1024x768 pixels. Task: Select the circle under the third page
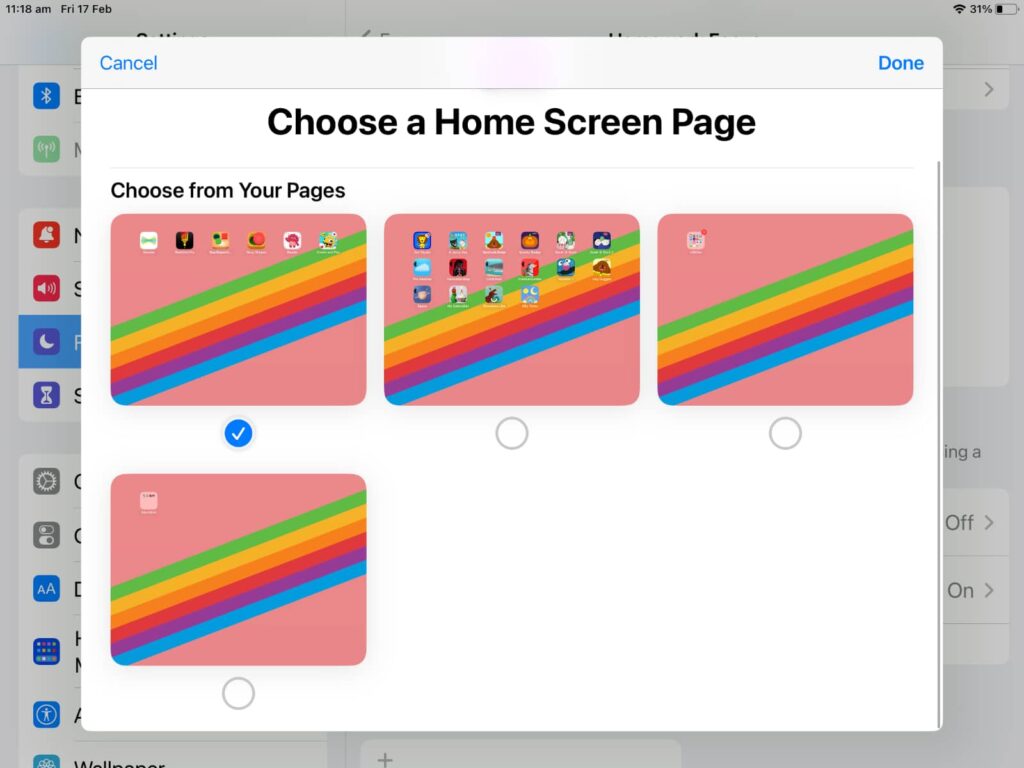coord(785,433)
